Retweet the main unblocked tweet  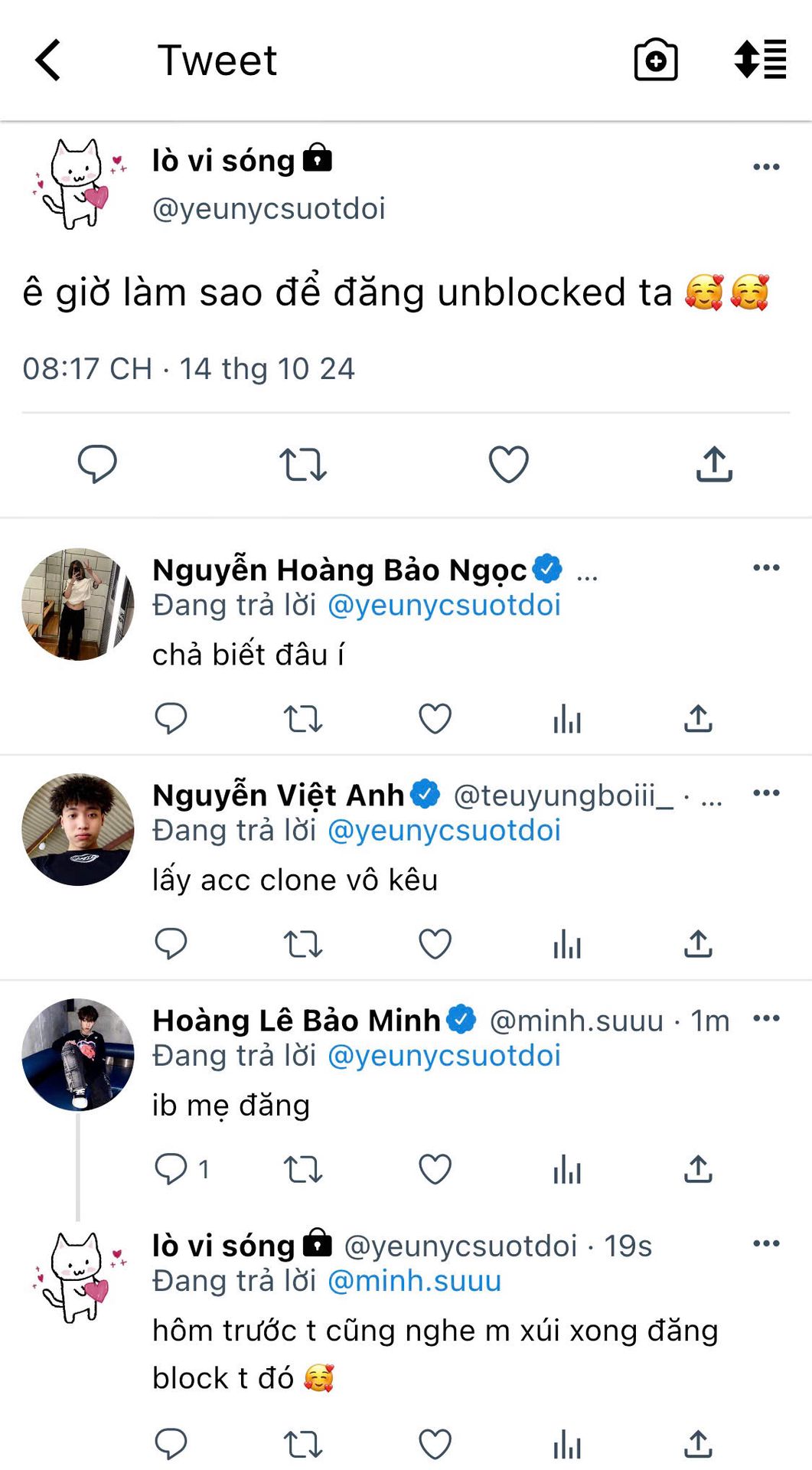pyautogui.click(x=303, y=464)
